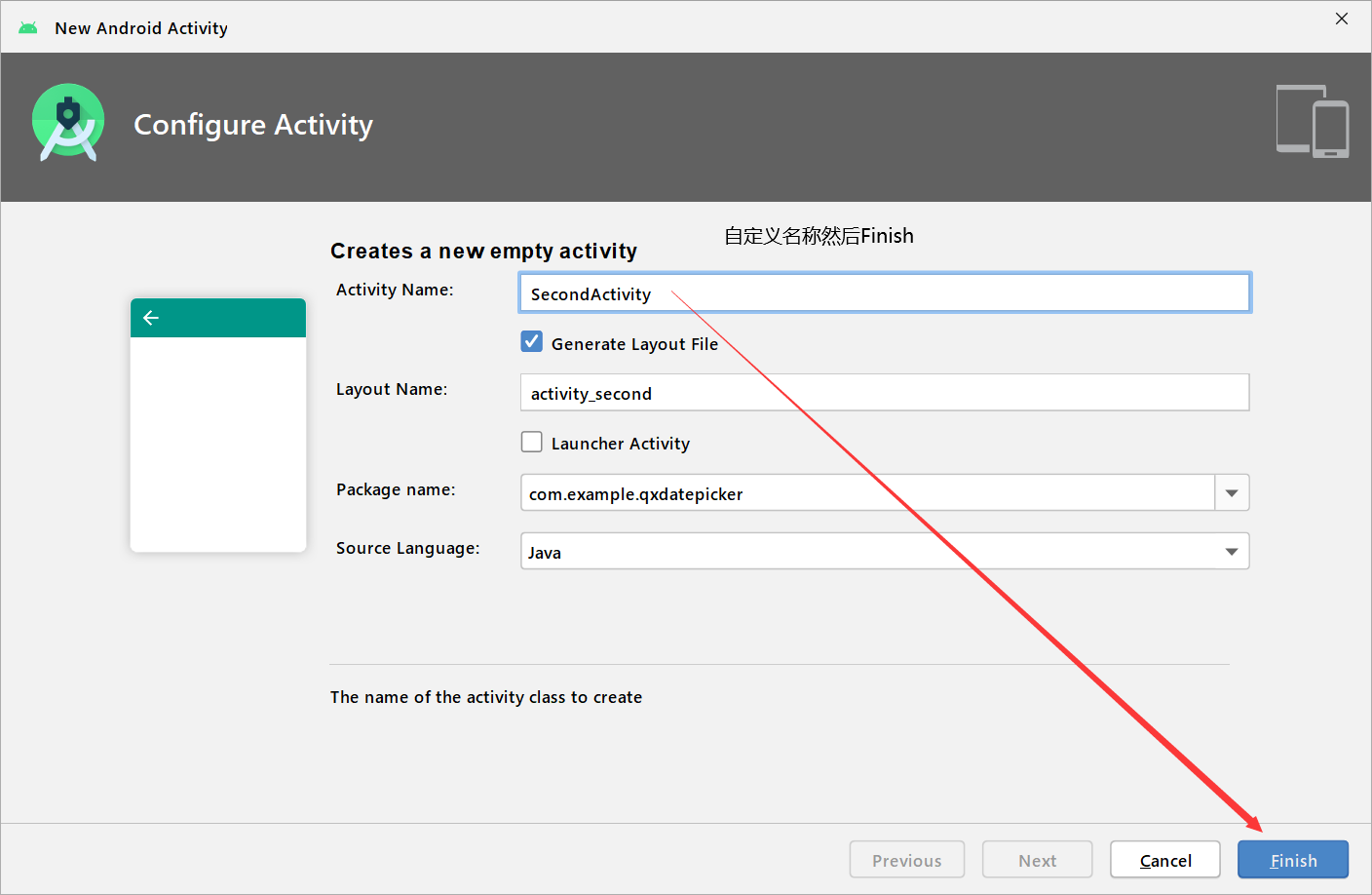The image size is (1372, 895).
Task: Click the 'Creates a new empty activity' heading
Action: pyautogui.click(x=483, y=251)
